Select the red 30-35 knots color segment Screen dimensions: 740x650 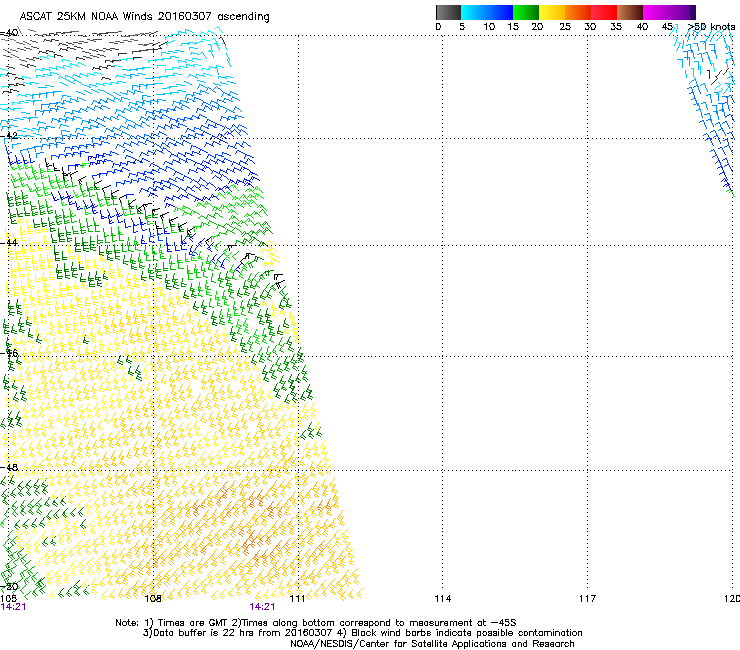[604, 12]
